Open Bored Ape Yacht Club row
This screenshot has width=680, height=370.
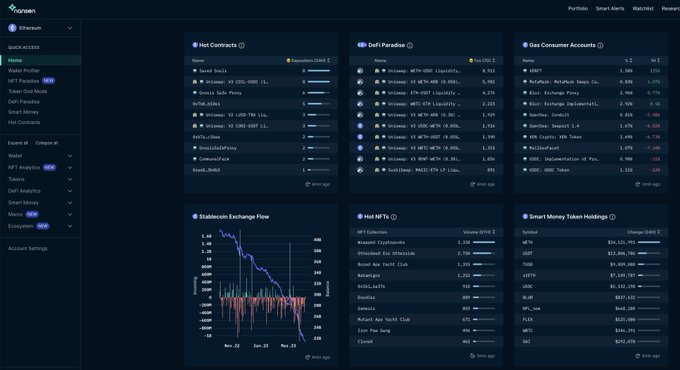click(426, 265)
